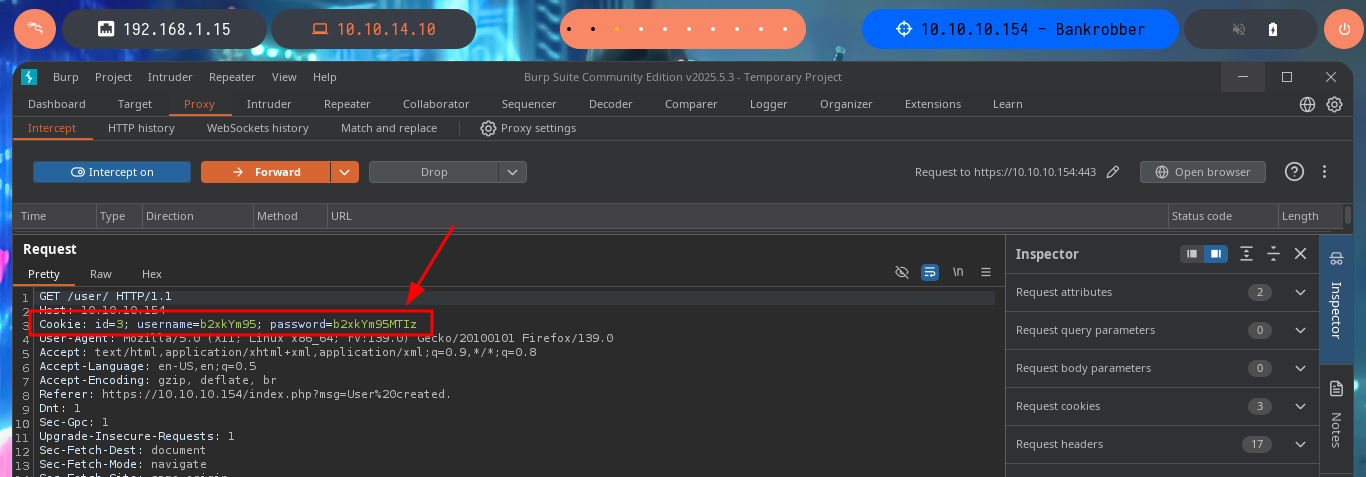Open the Repeater menu in menu bar
1366x477 pixels.
click(x=232, y=77)
